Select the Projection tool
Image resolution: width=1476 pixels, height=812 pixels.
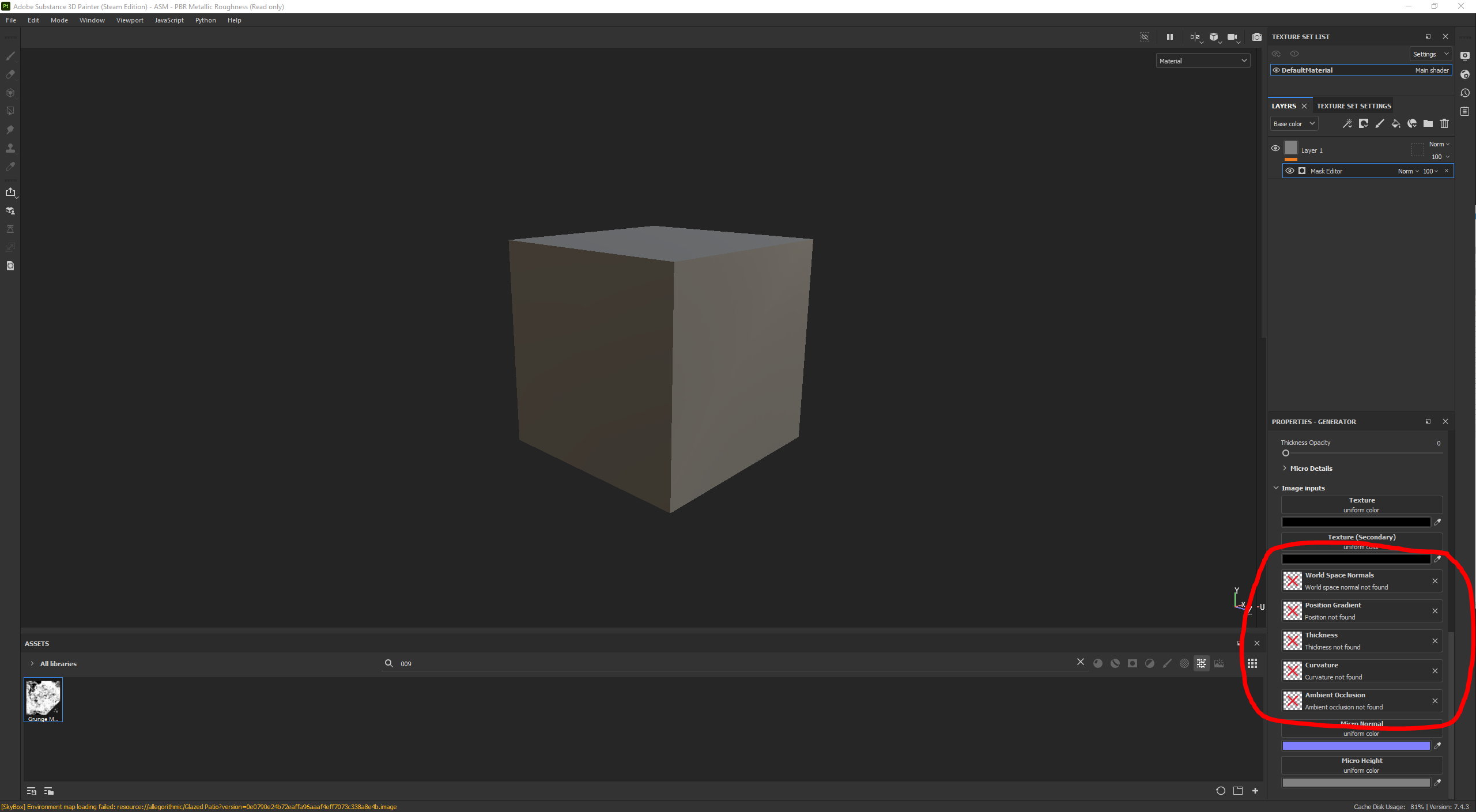click(10, 93)
